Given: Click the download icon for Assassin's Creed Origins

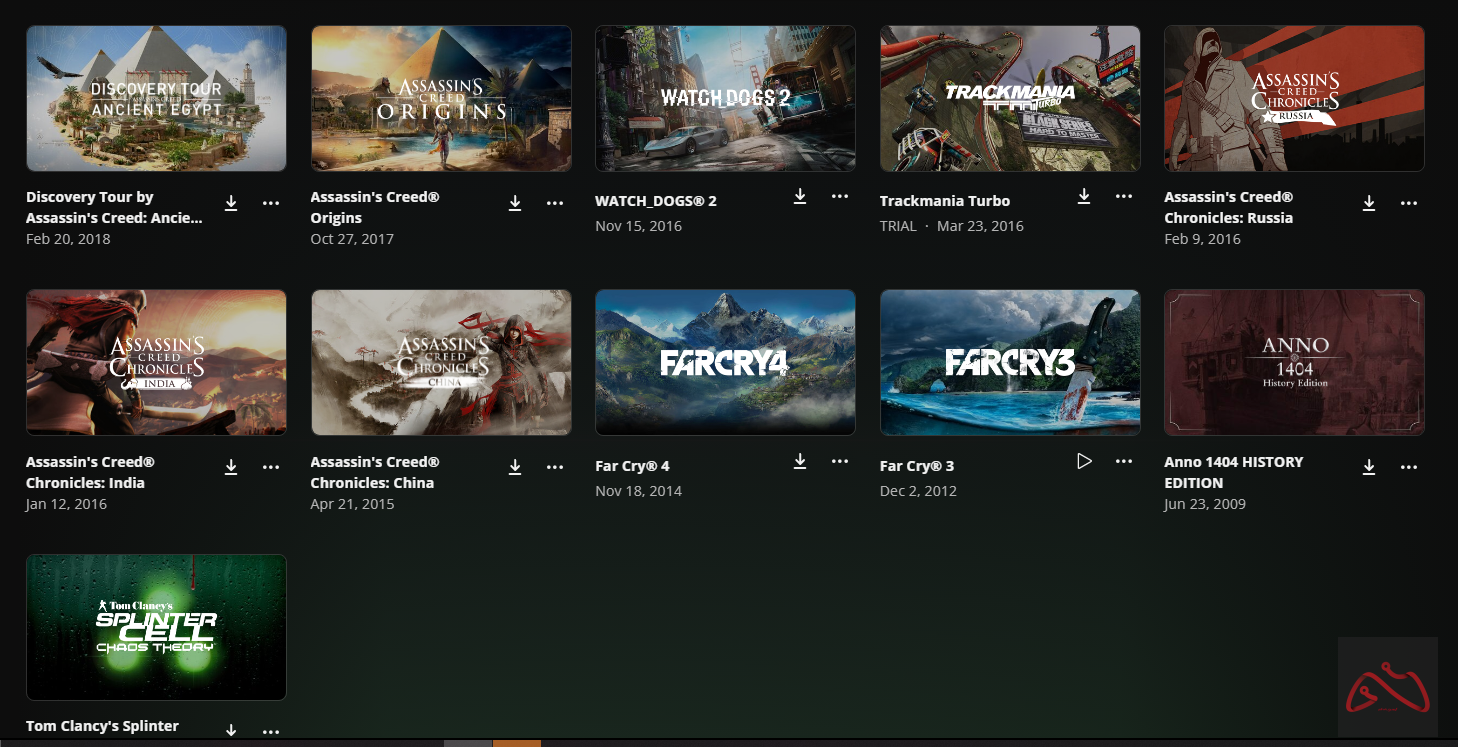Looking at the screenshot, I should tap(515, 202).
